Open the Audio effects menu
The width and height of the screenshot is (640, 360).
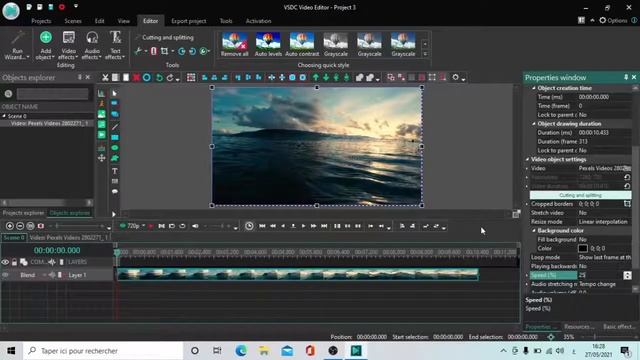click(92, 45)
